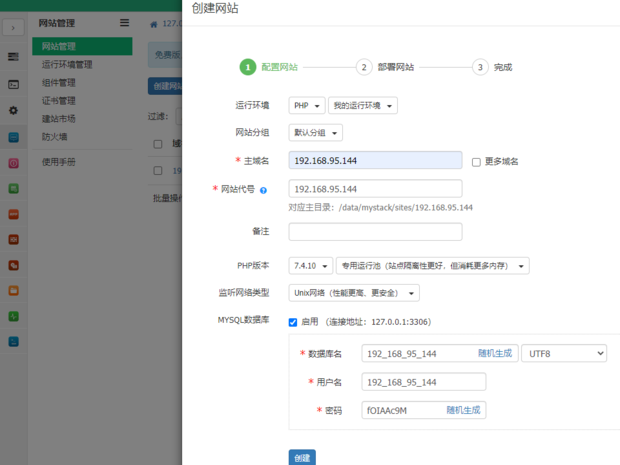This screenshot has width=620, height=465.
Task: Select the green square sidebar icon below pink
Action: click(13, 189)
